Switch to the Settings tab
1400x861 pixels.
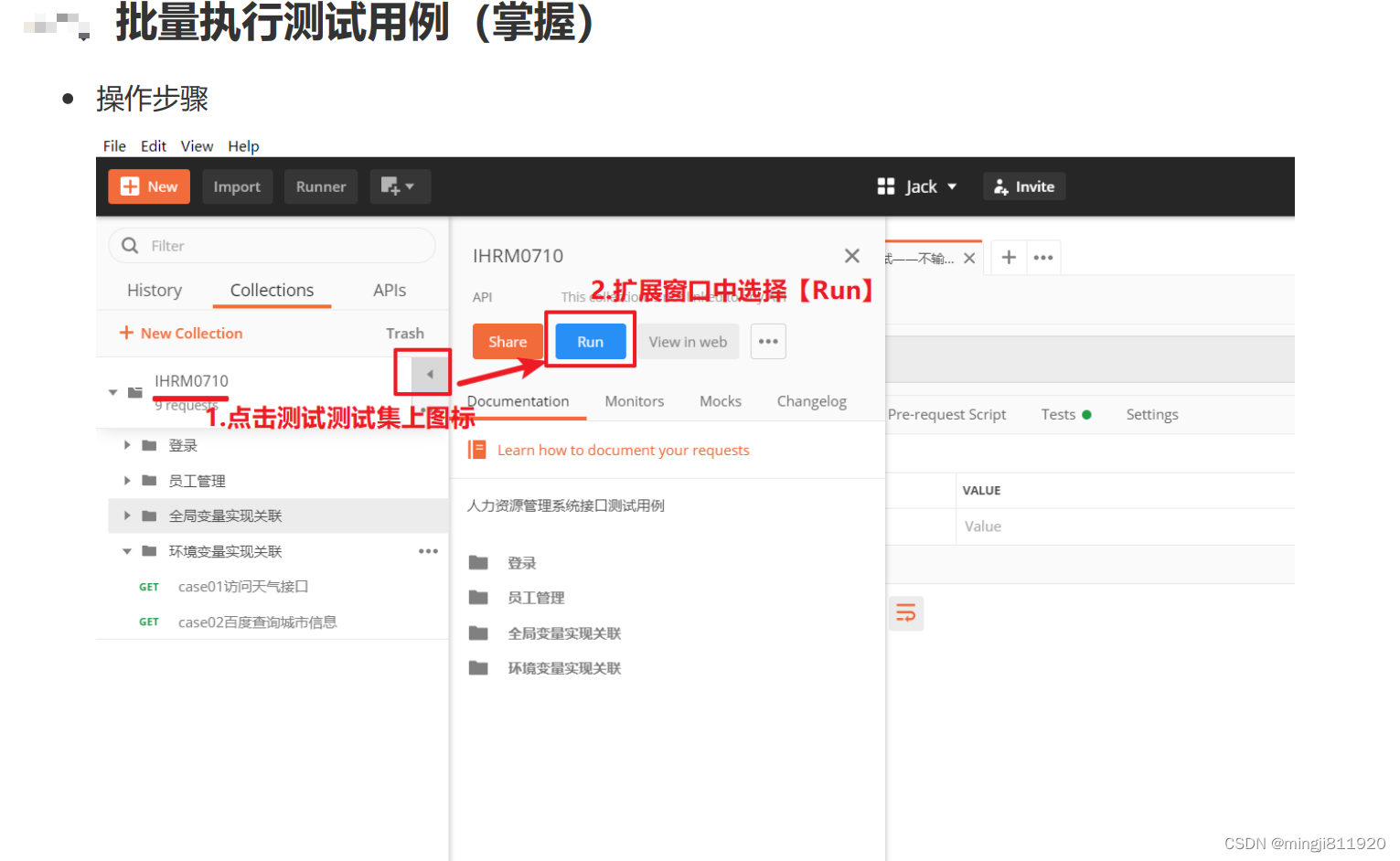coord(1152,414)
